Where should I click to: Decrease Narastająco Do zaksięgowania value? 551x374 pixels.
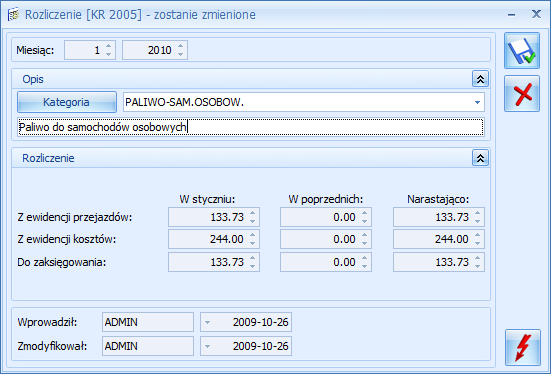[477, 266]
